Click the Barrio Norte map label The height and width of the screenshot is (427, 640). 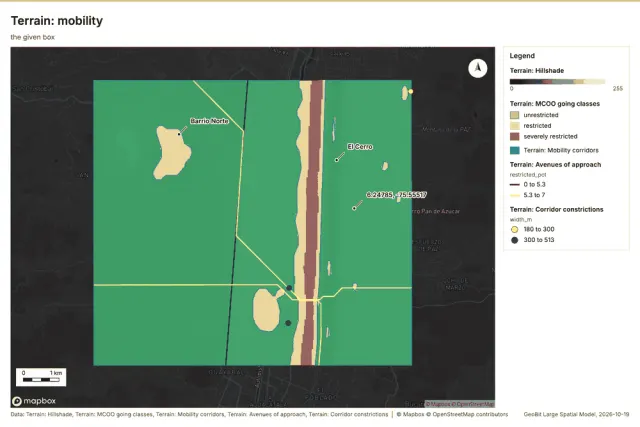click(209, 121)
